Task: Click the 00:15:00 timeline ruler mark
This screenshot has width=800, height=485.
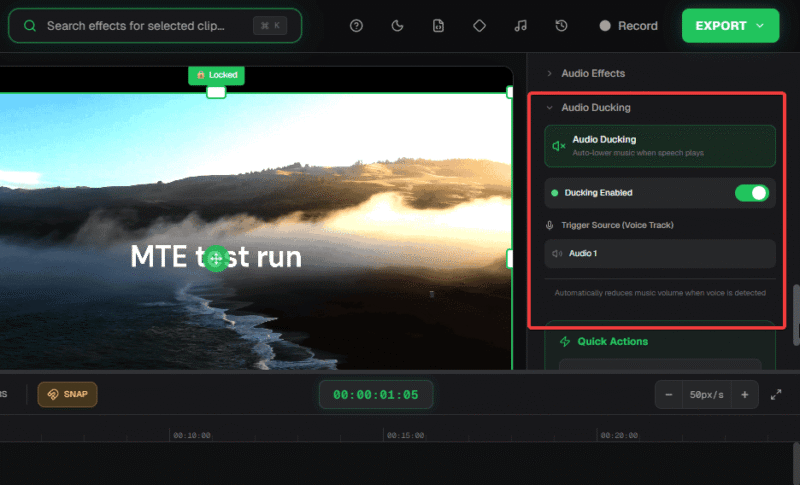Action: click(405, 436)
